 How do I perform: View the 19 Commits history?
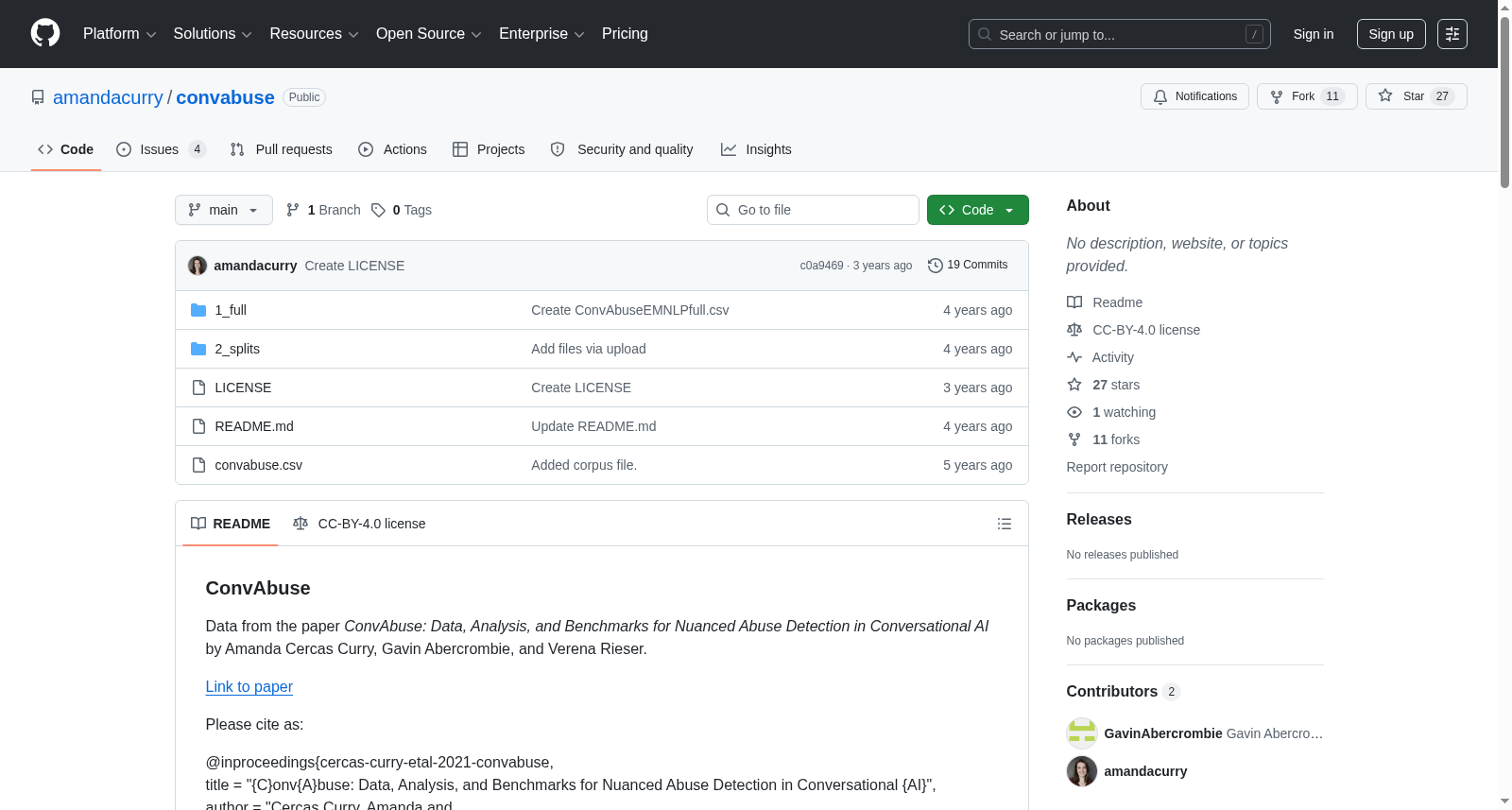coord(968,266)
